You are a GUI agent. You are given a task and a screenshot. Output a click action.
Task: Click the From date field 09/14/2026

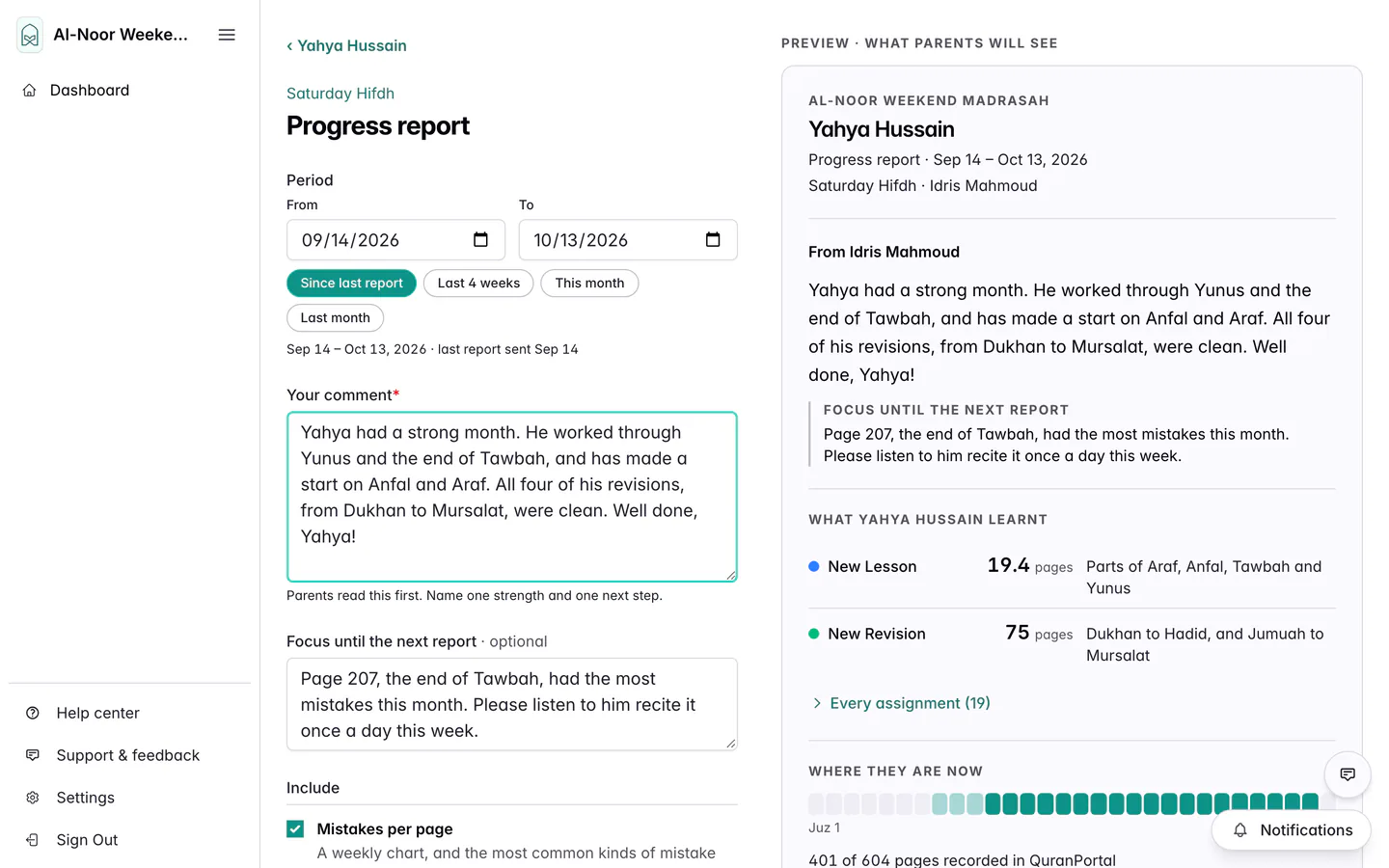coord(395,240)
